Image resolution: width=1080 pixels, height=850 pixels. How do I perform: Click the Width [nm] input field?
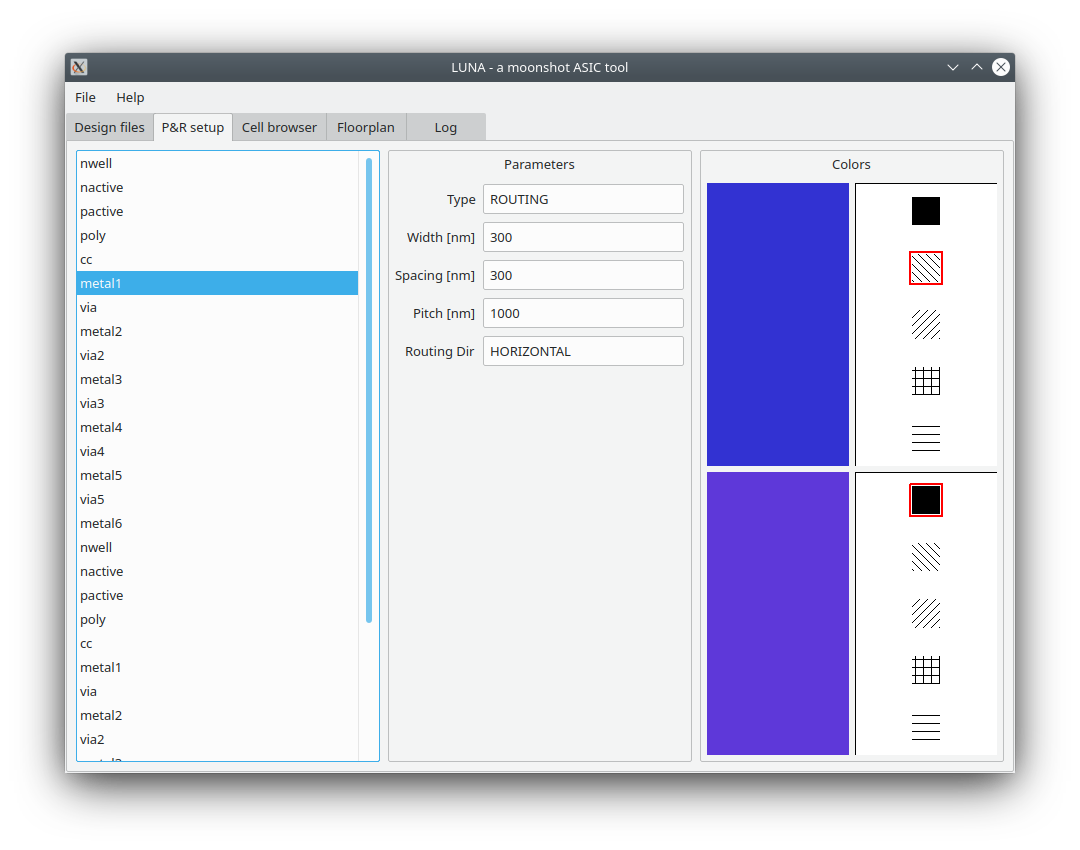tap(583, 237)
